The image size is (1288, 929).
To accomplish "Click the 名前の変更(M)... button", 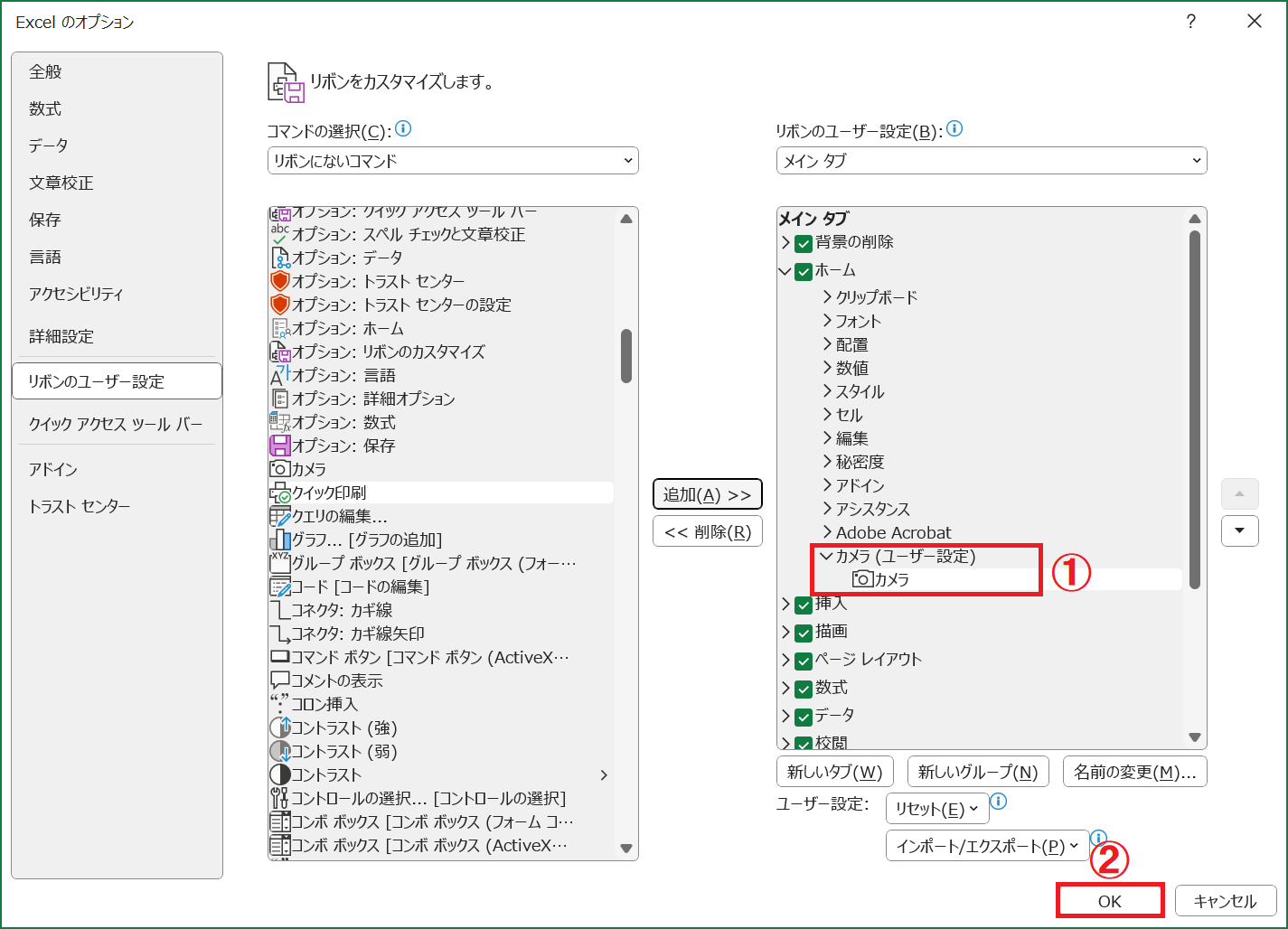I will click(x=1135, y=772).
